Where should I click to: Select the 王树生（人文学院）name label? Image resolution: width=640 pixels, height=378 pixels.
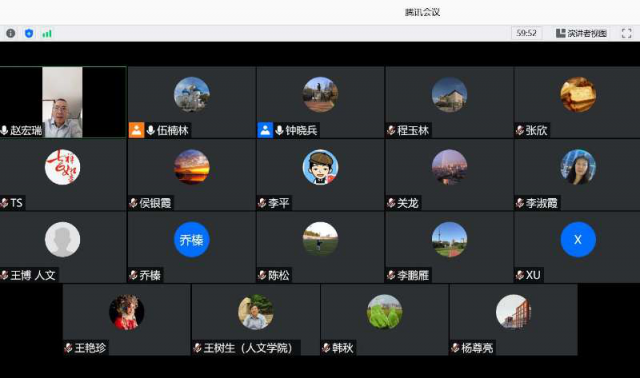(248, 348)
